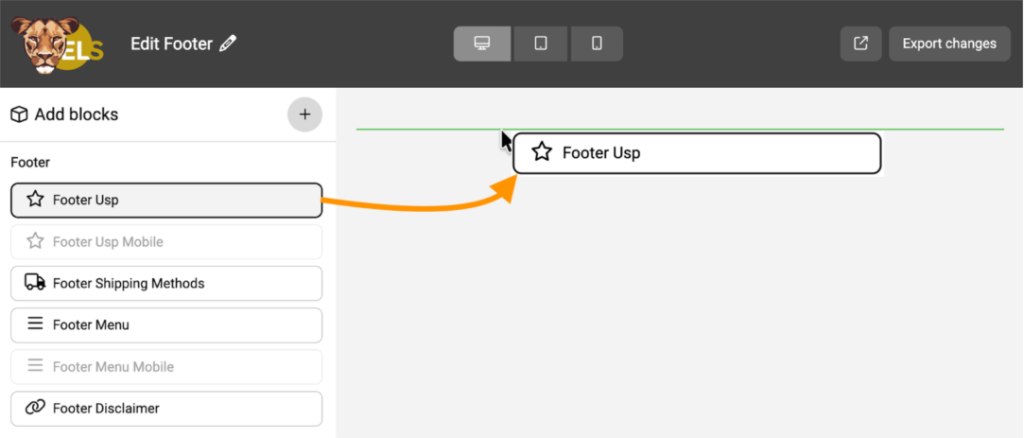This screenshot has height=438, width=1024.
Task: Open preview in new window icon
Action: pyautogui.click(x=860, y=44)
